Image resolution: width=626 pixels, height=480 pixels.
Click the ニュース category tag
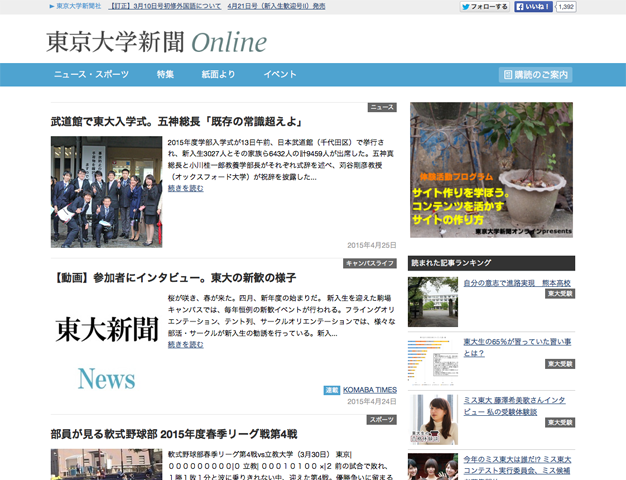[382, 107]
